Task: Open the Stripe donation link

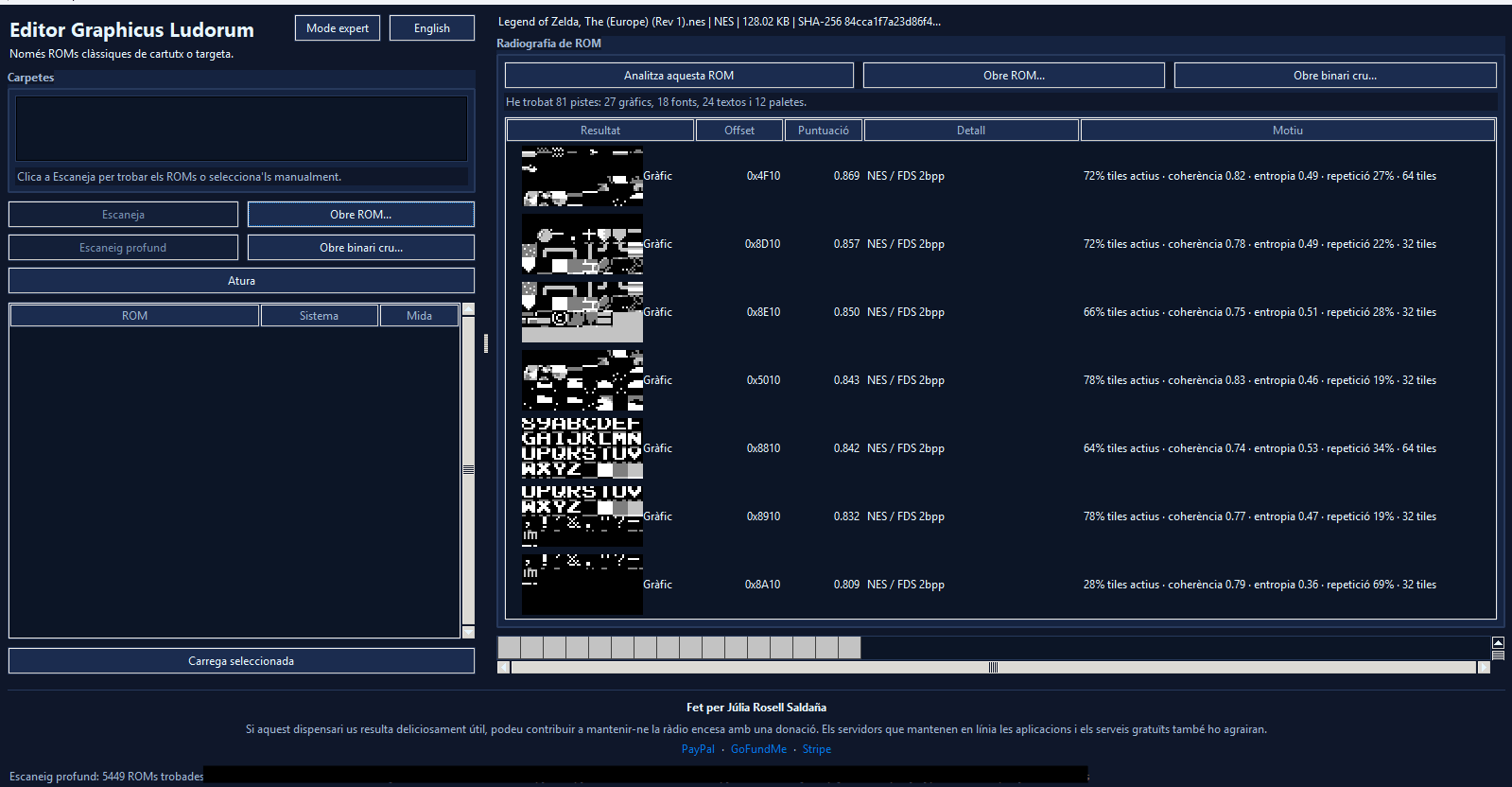Action: (817, 749)
